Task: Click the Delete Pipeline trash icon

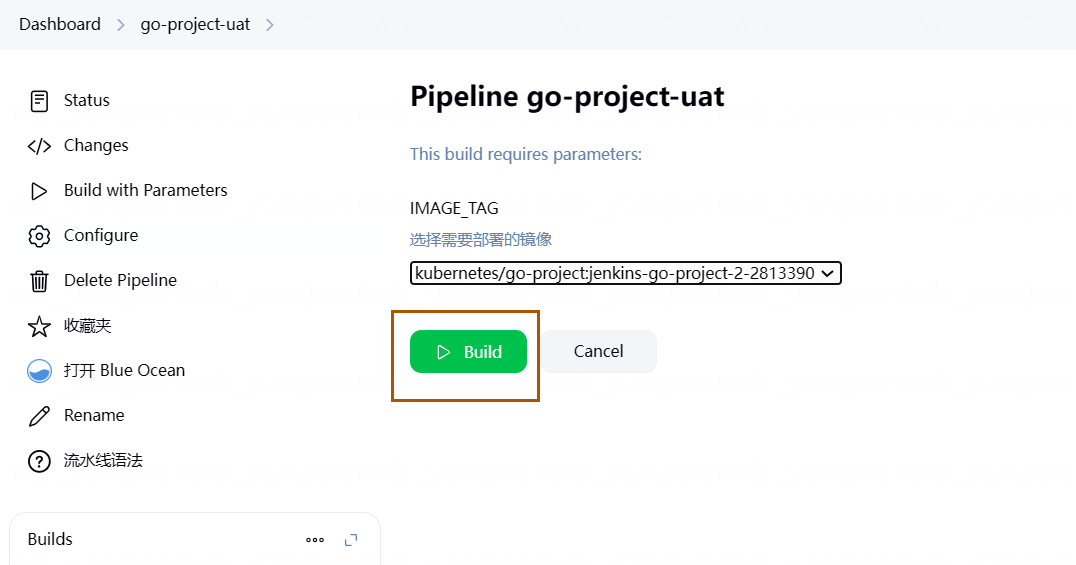Action: click(39, 281)
